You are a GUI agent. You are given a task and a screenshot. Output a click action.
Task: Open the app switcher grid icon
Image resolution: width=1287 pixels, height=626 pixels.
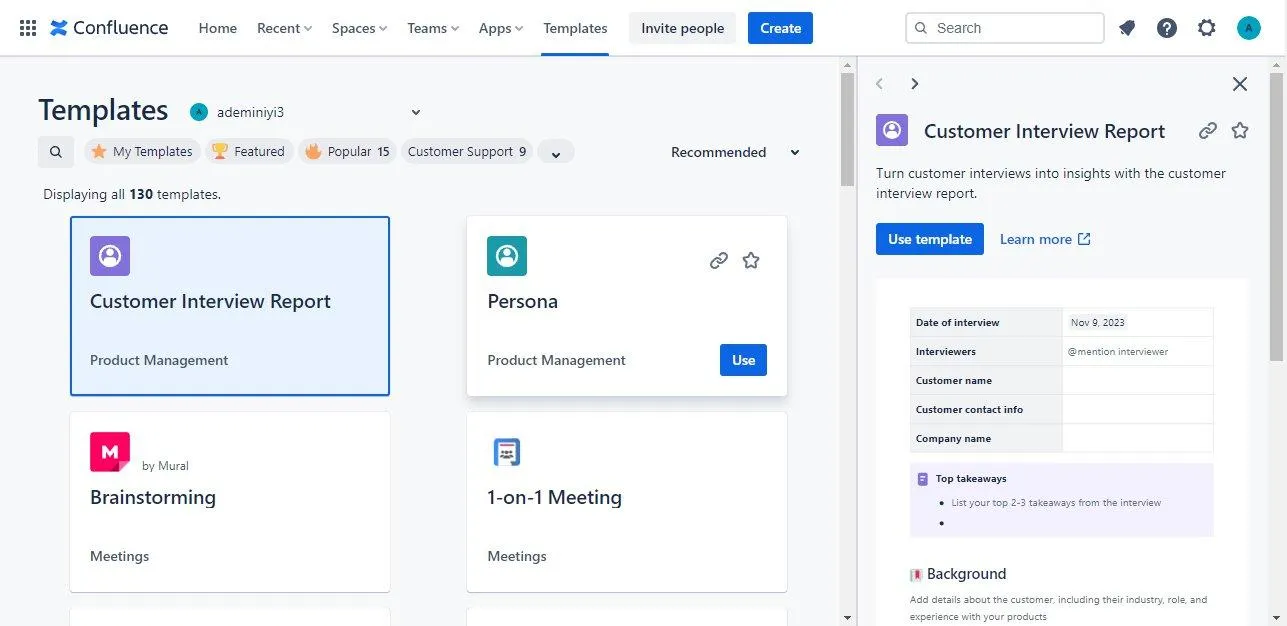(28, 28)
